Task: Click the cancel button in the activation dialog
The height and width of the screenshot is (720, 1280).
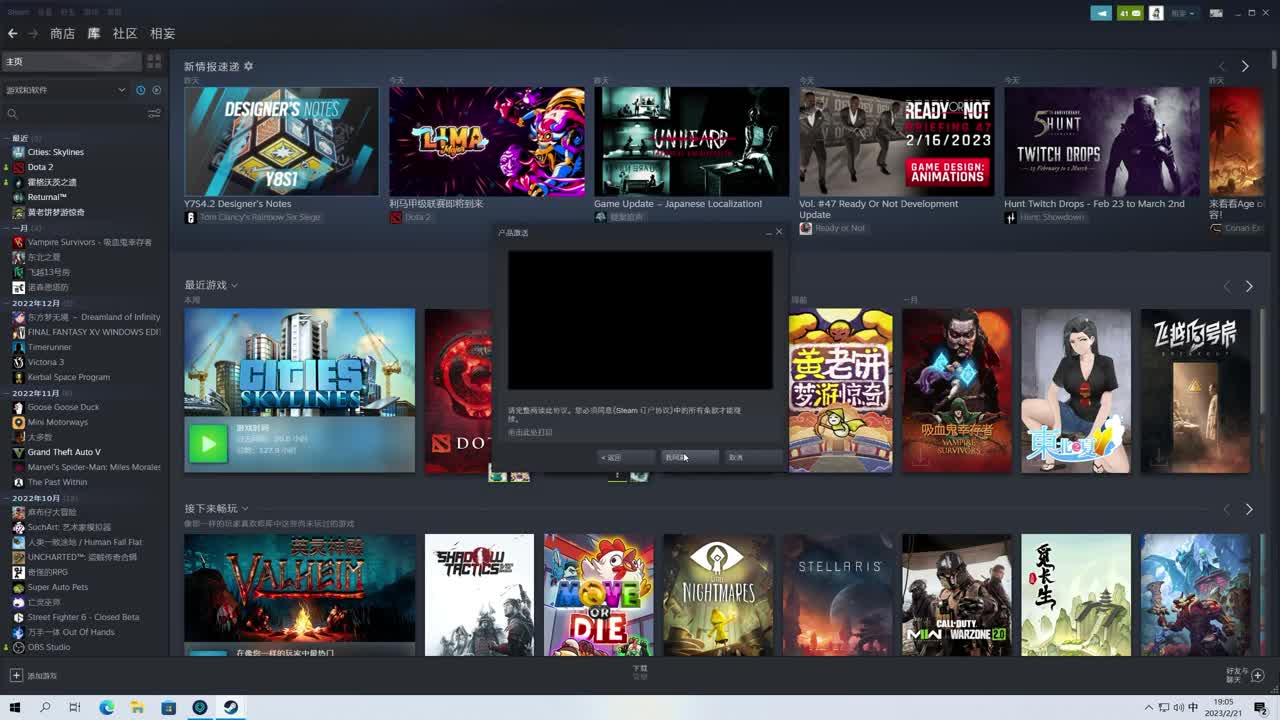Action: coord(752,457)
